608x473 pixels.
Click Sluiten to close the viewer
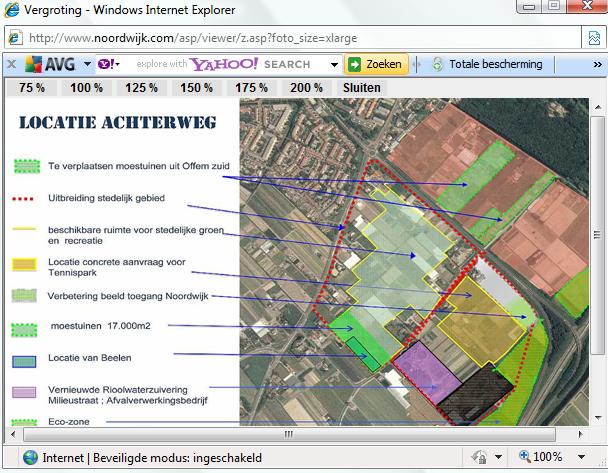[361, 88]
